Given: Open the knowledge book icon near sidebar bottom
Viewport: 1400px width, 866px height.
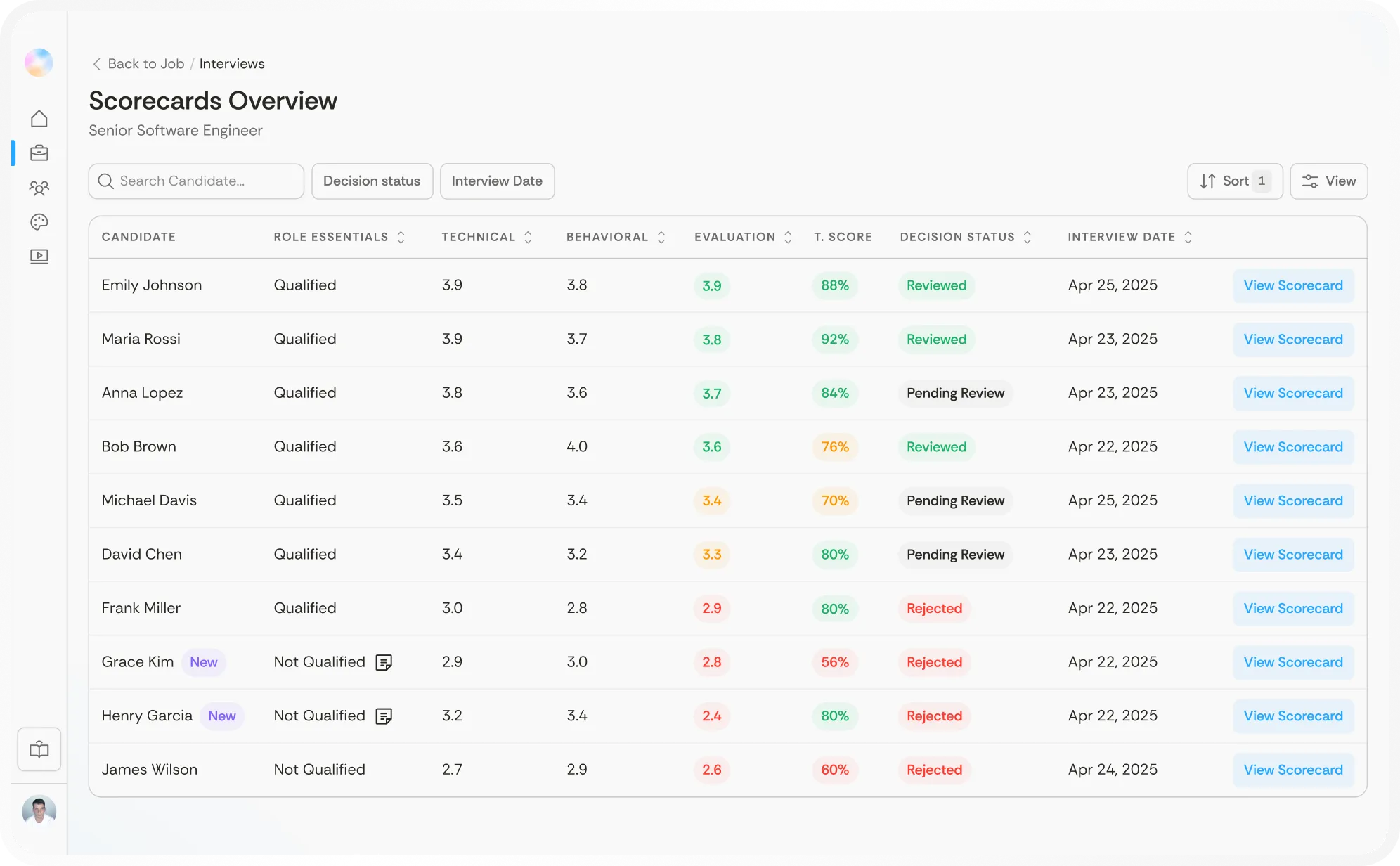Looking at the screenshot, I should (39, 749).
